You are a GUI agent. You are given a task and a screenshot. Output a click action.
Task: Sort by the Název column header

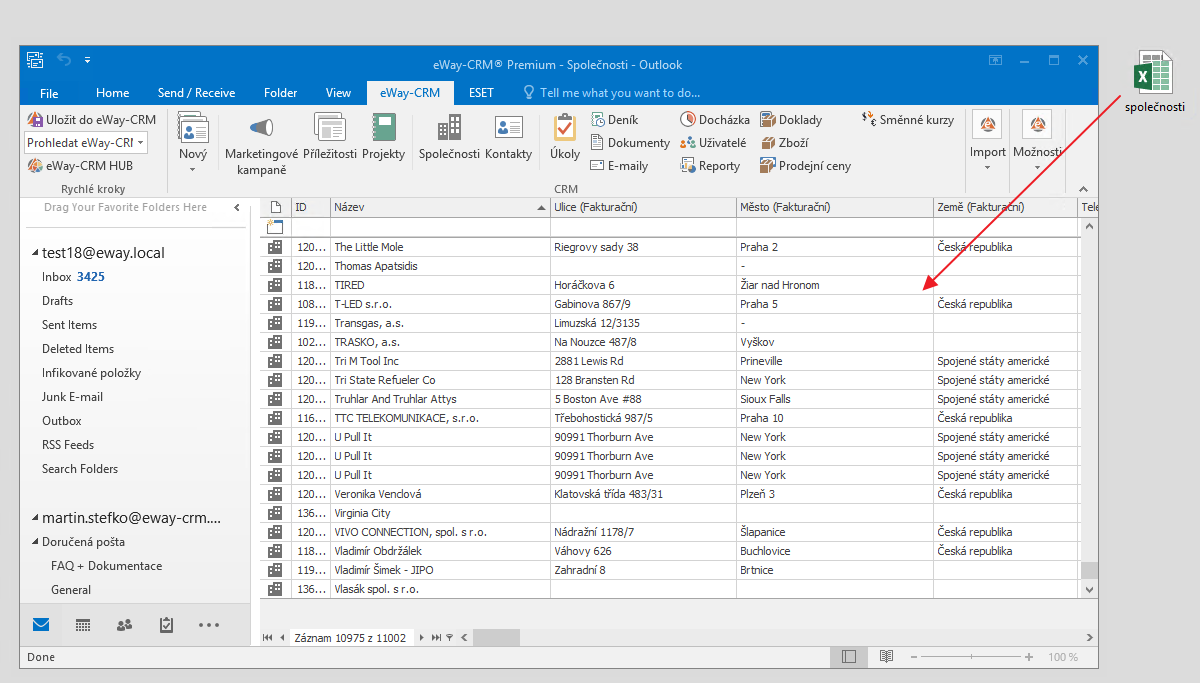click(441, 207)
